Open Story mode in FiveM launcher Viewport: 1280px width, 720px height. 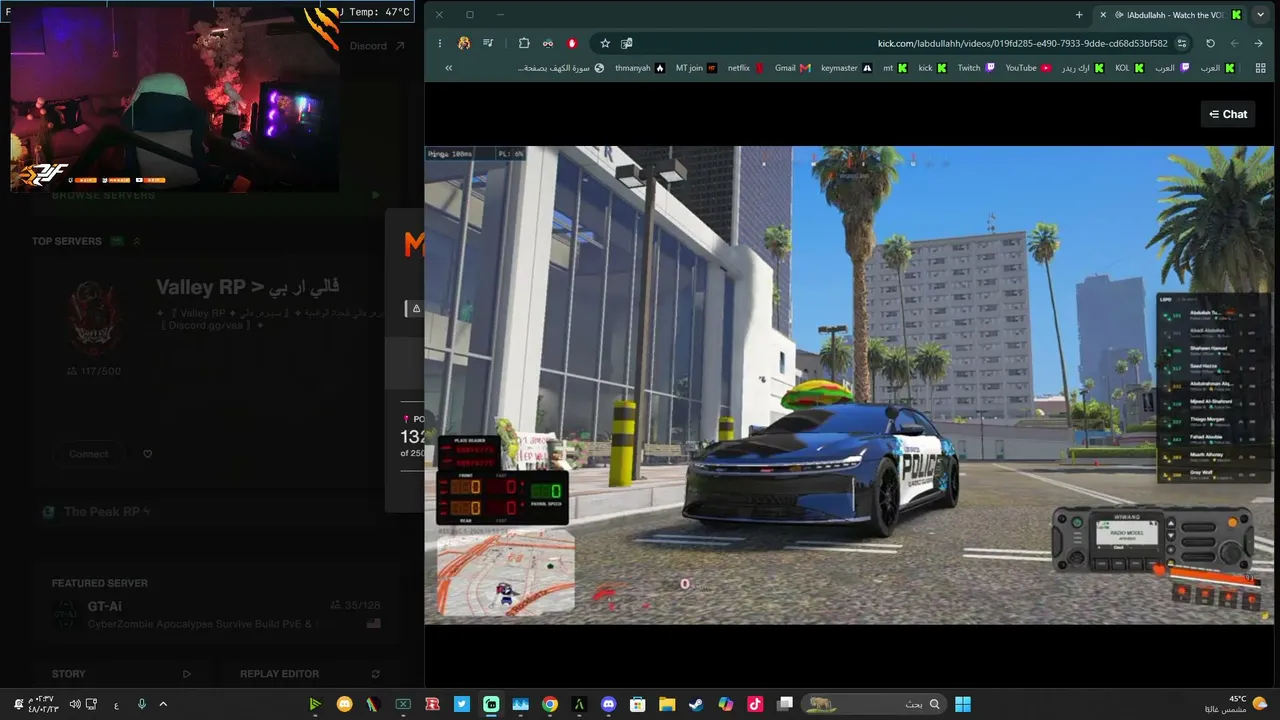click(x=121, y=674)
